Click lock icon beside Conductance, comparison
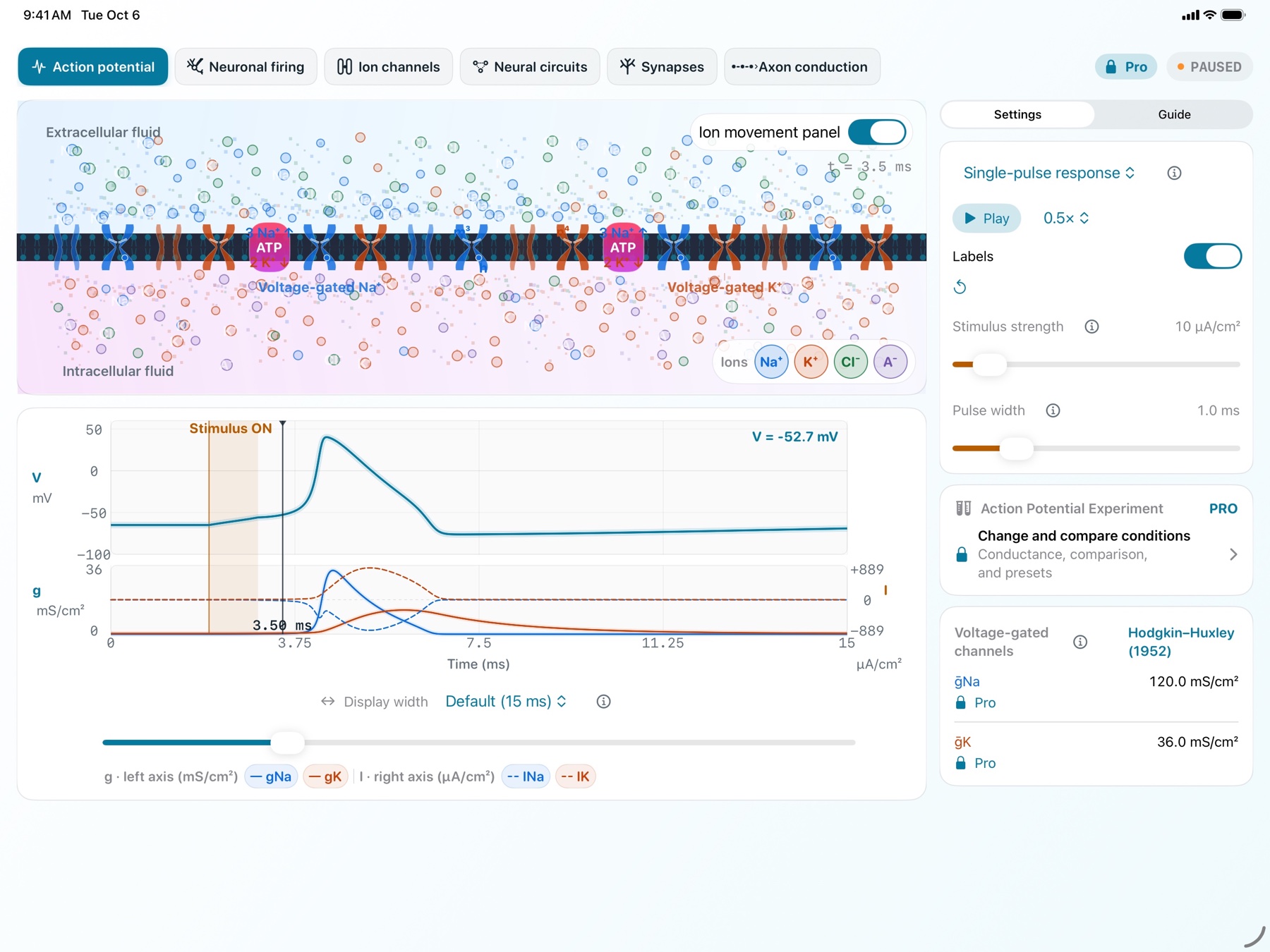The image size is (1270, 952). pyautogui.click(x=962, y=554)
